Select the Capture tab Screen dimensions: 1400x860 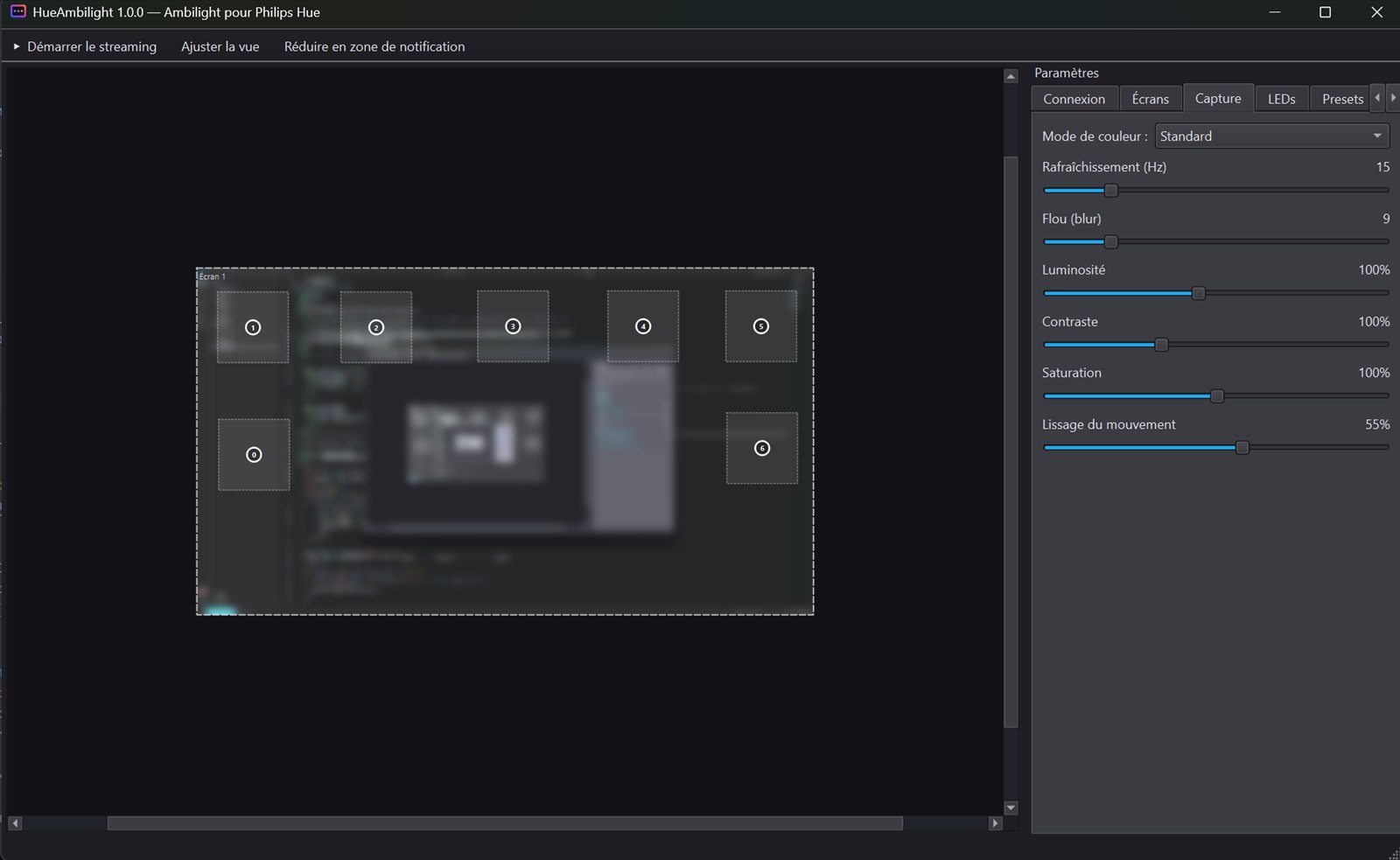(1218, 98)
